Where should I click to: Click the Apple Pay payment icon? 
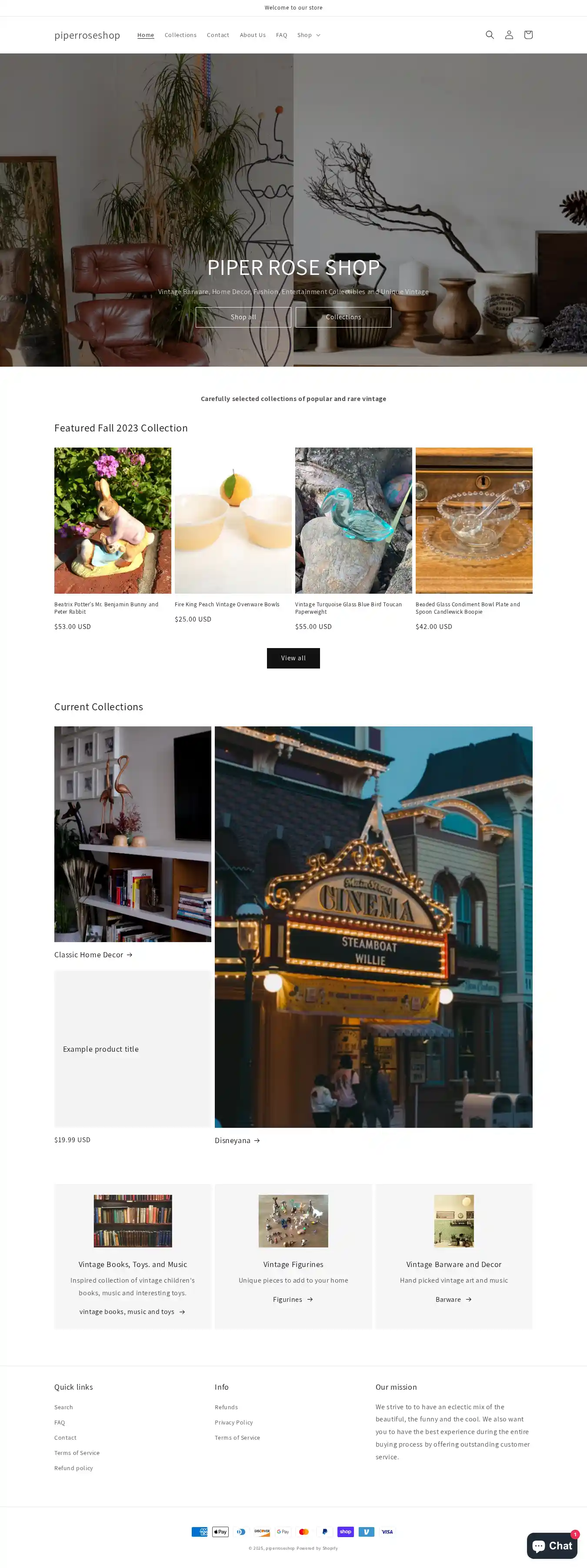coord(220,1531)
